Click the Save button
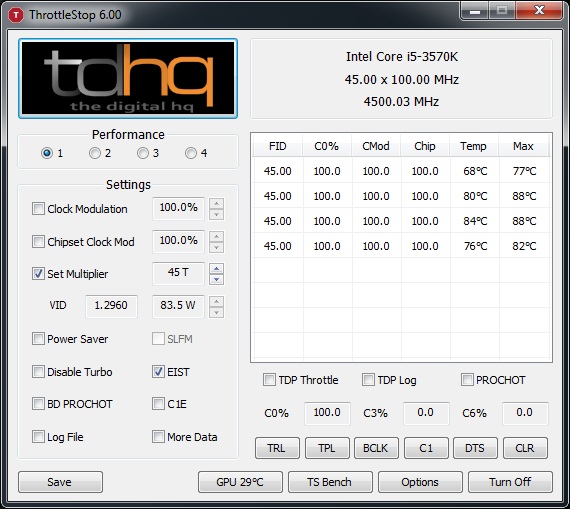The width and height of the screenshot is (570, 509). tap(60, 482)
